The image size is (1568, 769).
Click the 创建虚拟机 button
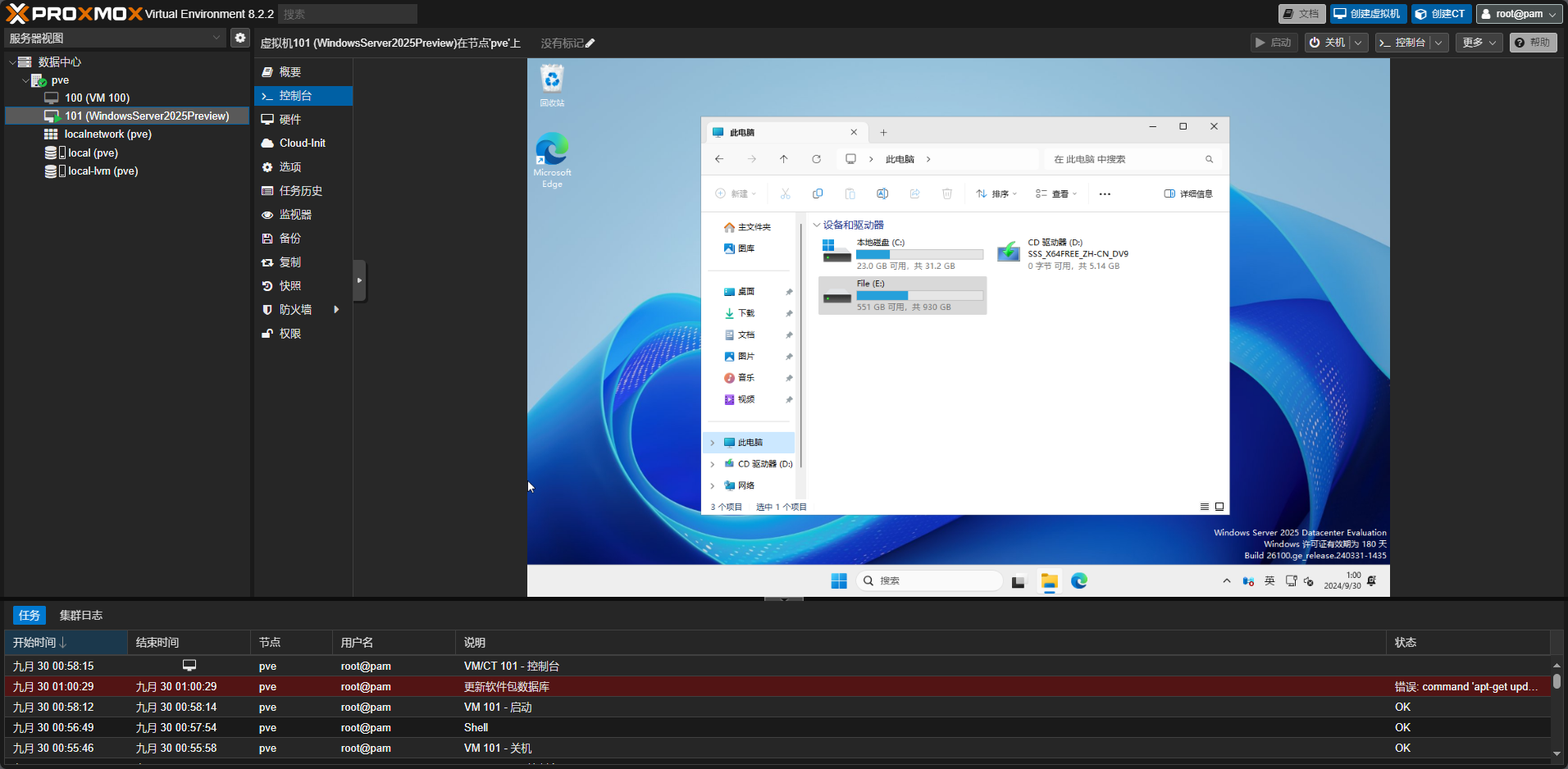(x=1367, y=14)
